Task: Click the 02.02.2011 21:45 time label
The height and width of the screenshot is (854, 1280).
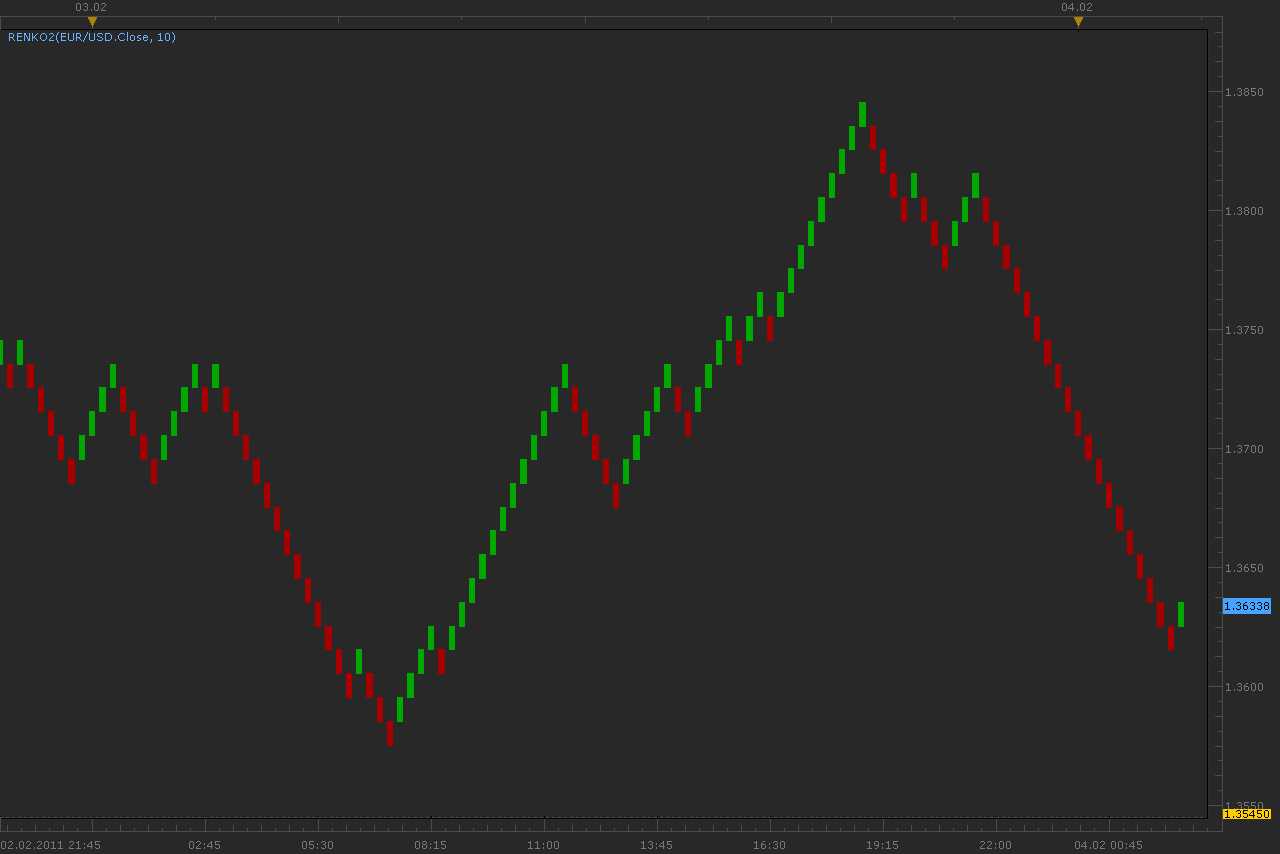Action: coord(51,845)
